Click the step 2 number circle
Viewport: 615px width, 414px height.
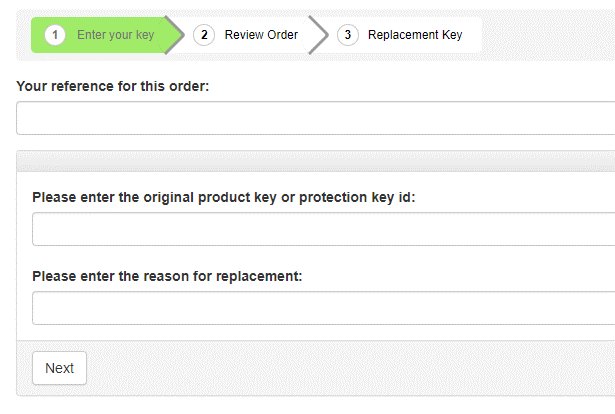pos(204,35)
